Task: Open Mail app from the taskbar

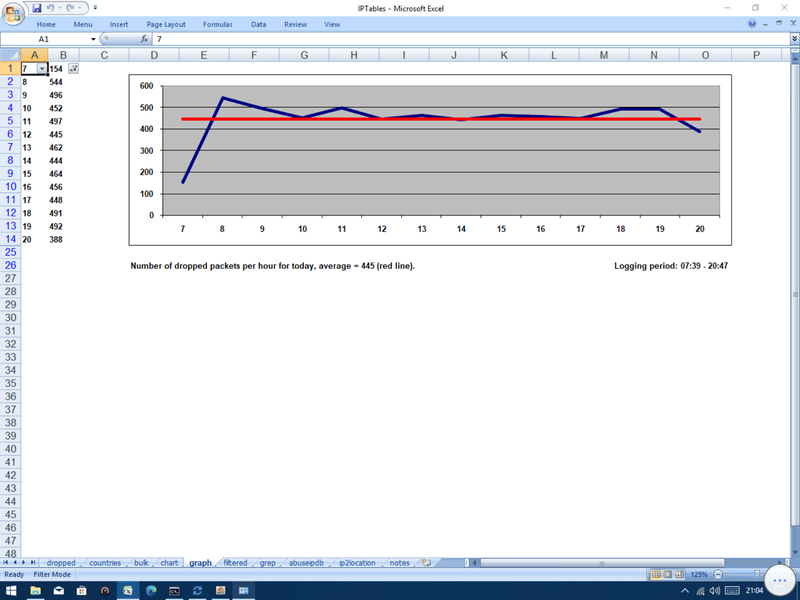Action: (59, 590)
